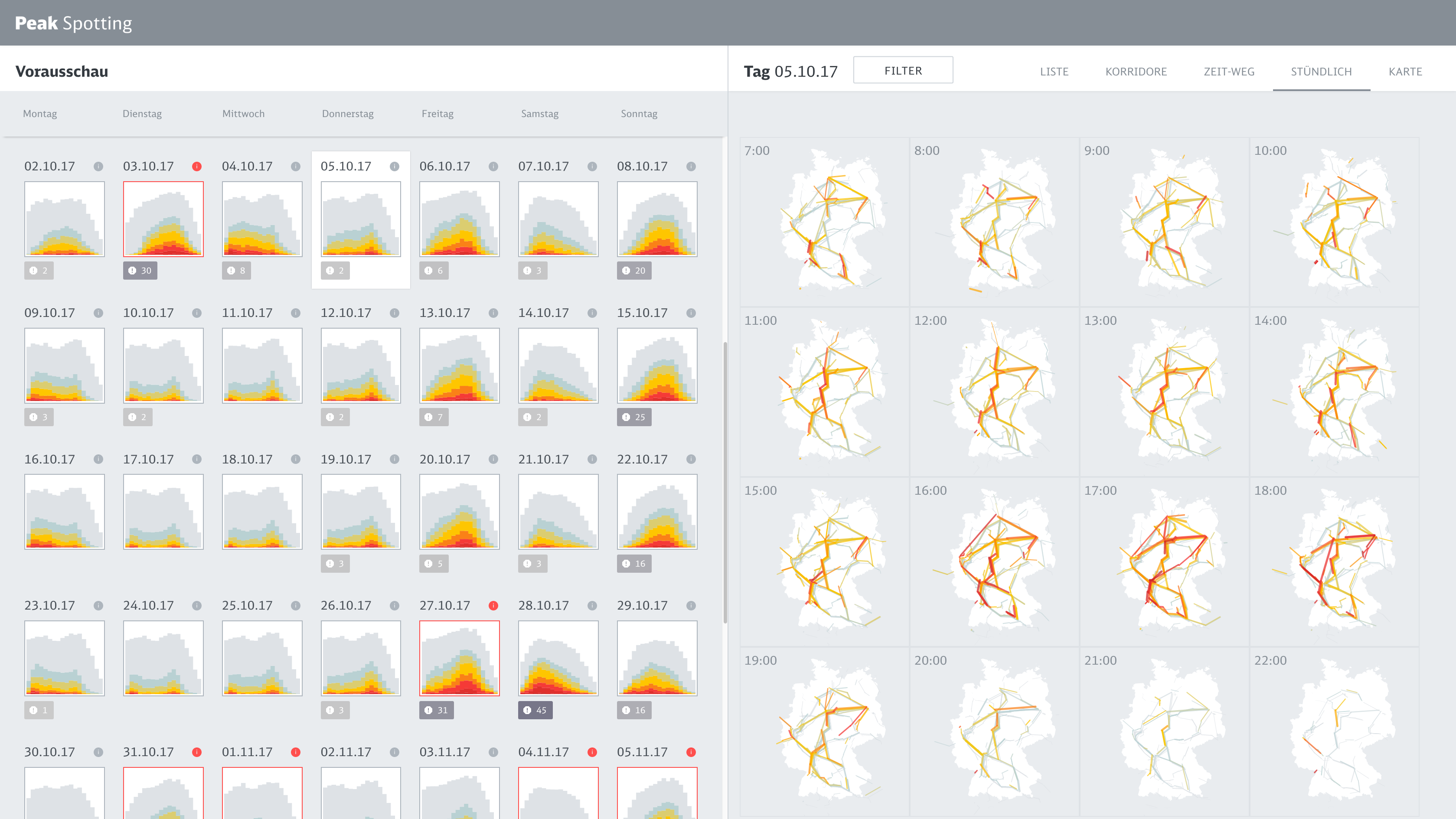1456x819 pixels.
Task: Switch to the KARTE tab
Action: (1405, 72)
